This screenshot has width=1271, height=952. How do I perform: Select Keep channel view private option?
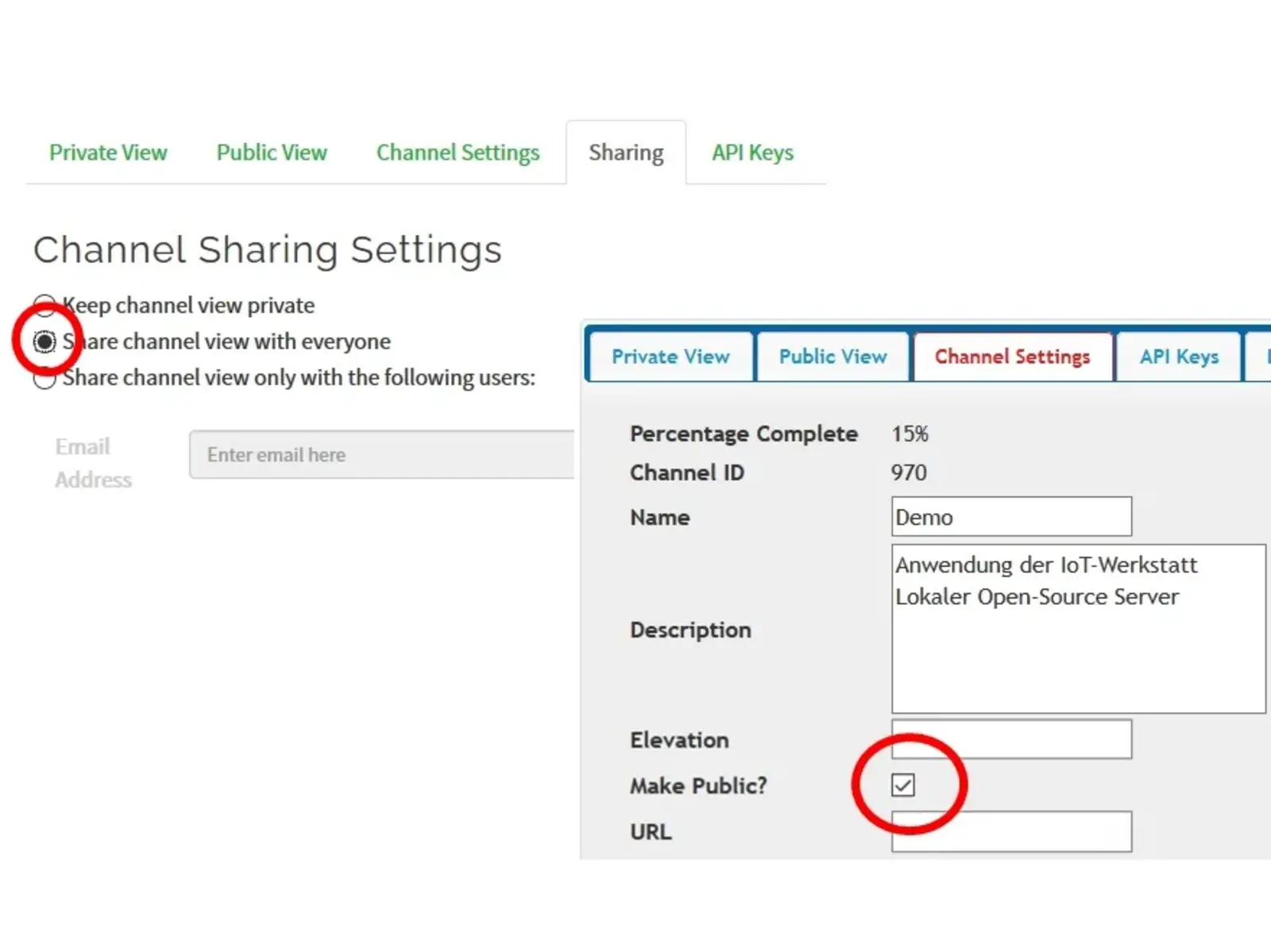44,306
